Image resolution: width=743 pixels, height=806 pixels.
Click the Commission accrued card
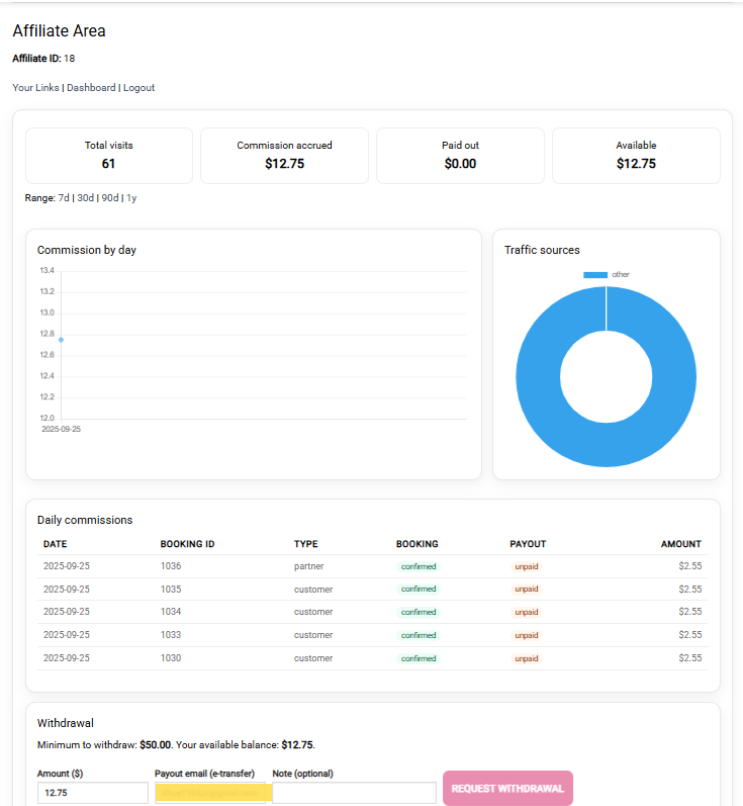click(284, 155)
